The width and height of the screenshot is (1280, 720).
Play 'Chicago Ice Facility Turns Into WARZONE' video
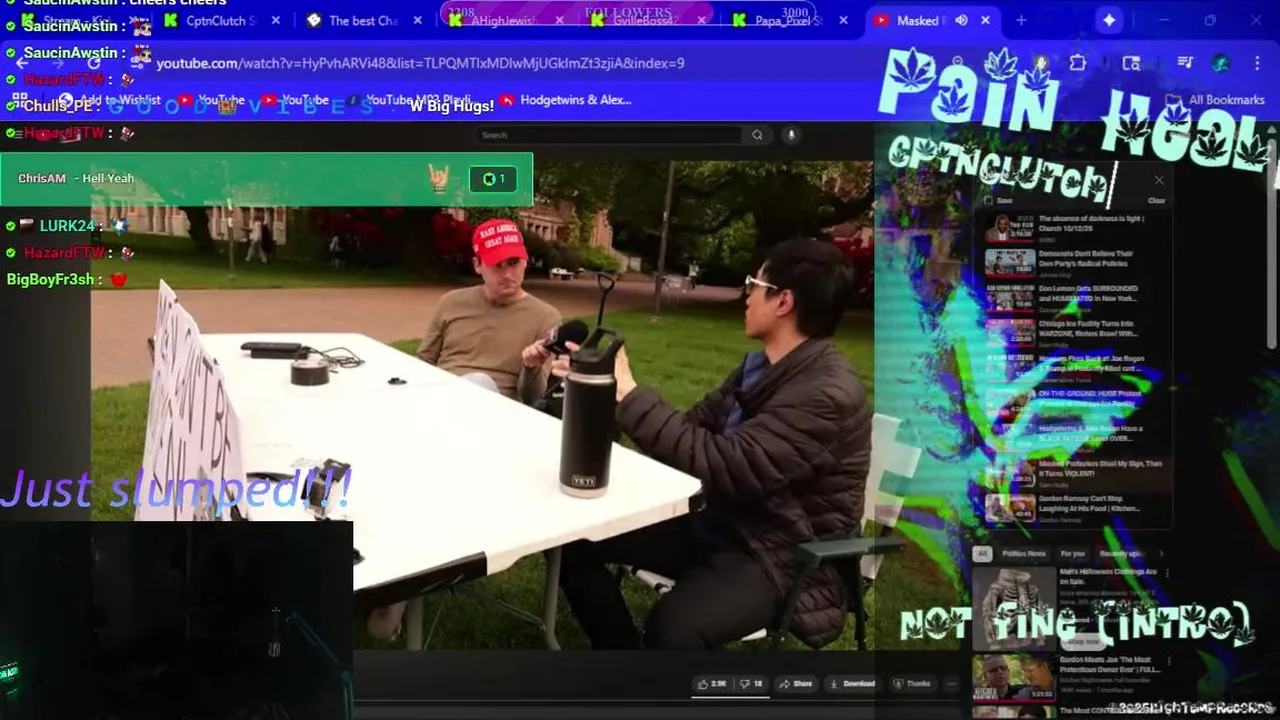click(x=1076, y=333)
